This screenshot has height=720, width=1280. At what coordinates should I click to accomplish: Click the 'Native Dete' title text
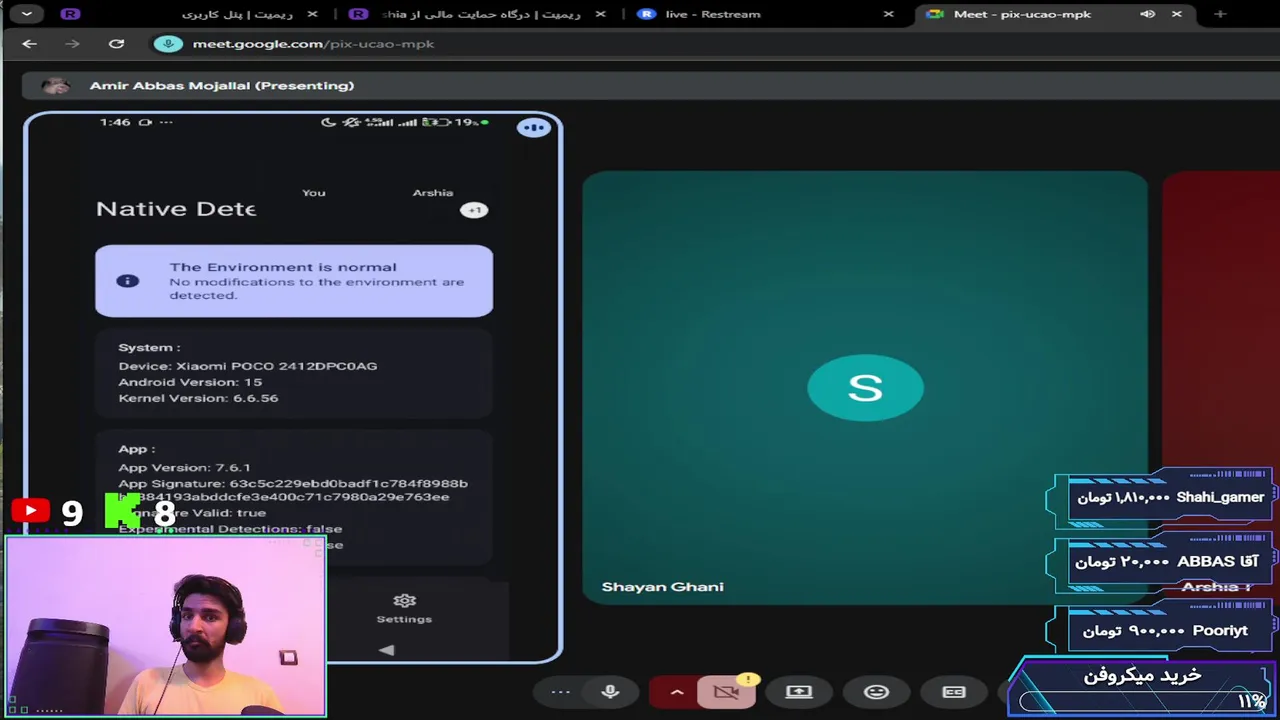[x=176, y=209]
